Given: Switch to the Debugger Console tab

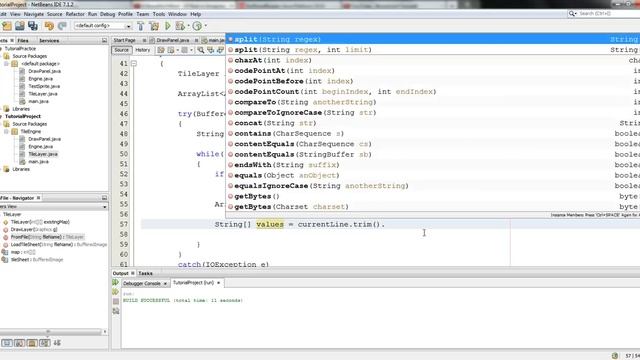Looking at the screenshot, I should tap(142, 283).
